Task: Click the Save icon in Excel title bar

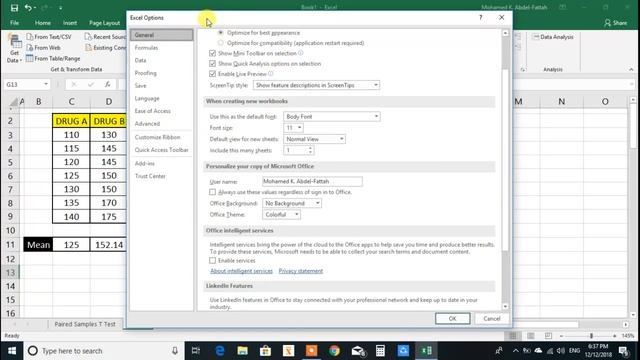Action: point(14,8)
